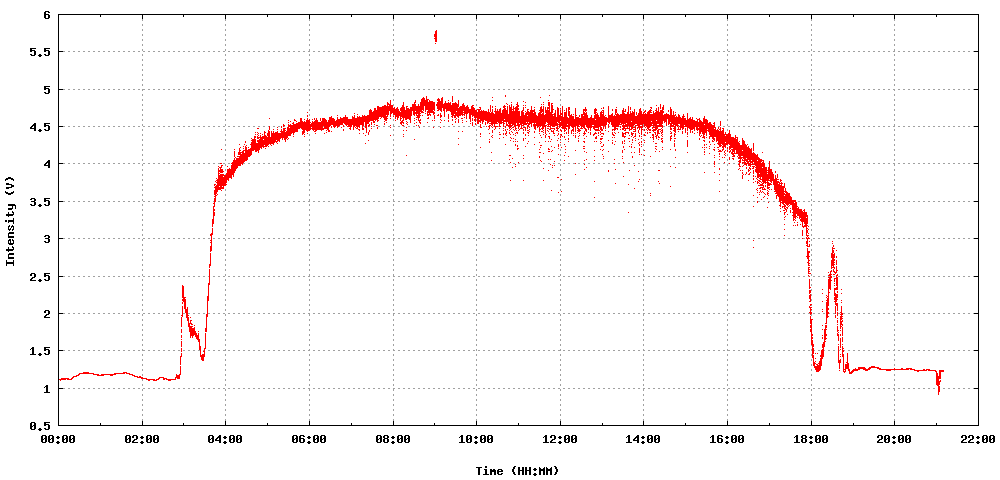Click the 08:00 x-axis tick label

pos(393,439)
